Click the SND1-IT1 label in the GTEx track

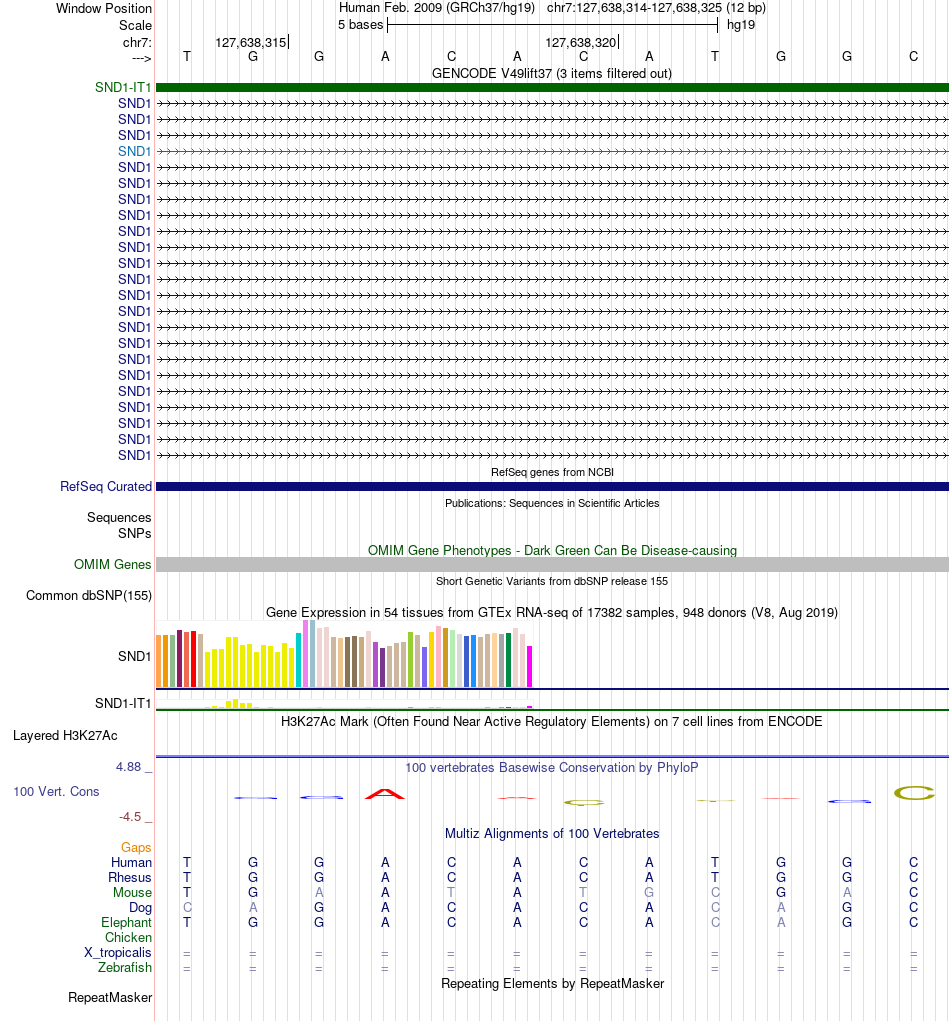click(x=123, y=703)
